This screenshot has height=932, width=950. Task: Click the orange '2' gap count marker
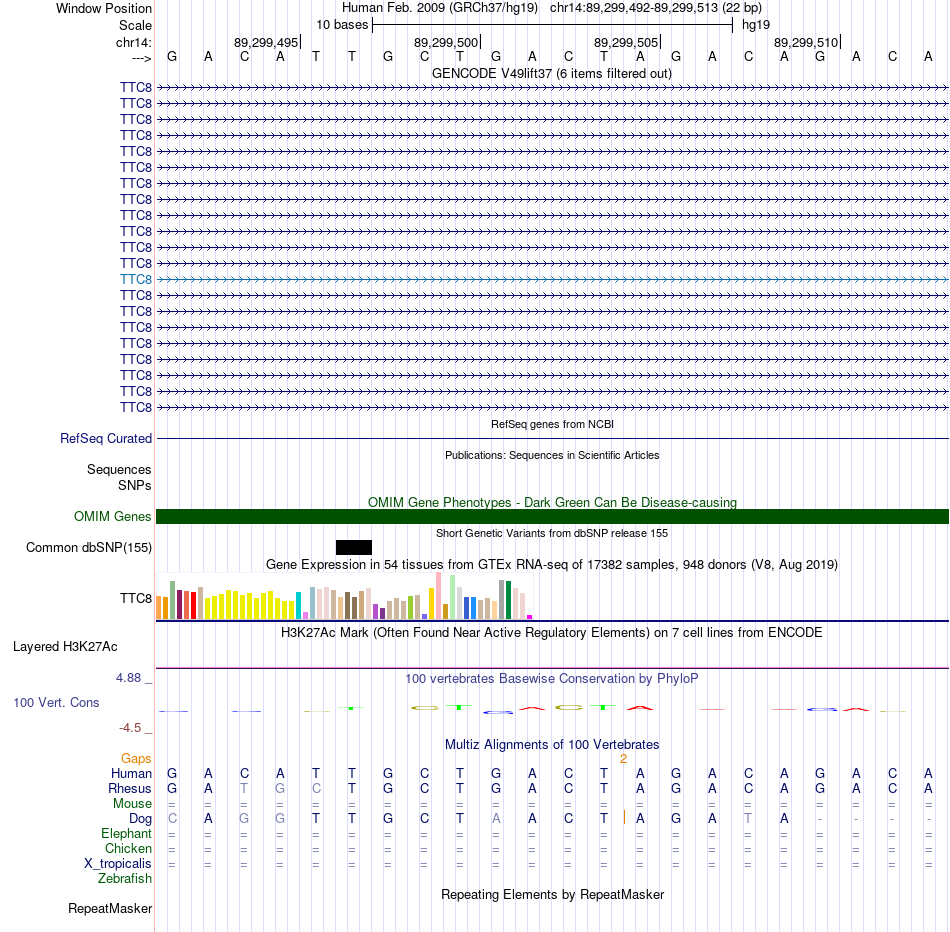pos(623,759)
